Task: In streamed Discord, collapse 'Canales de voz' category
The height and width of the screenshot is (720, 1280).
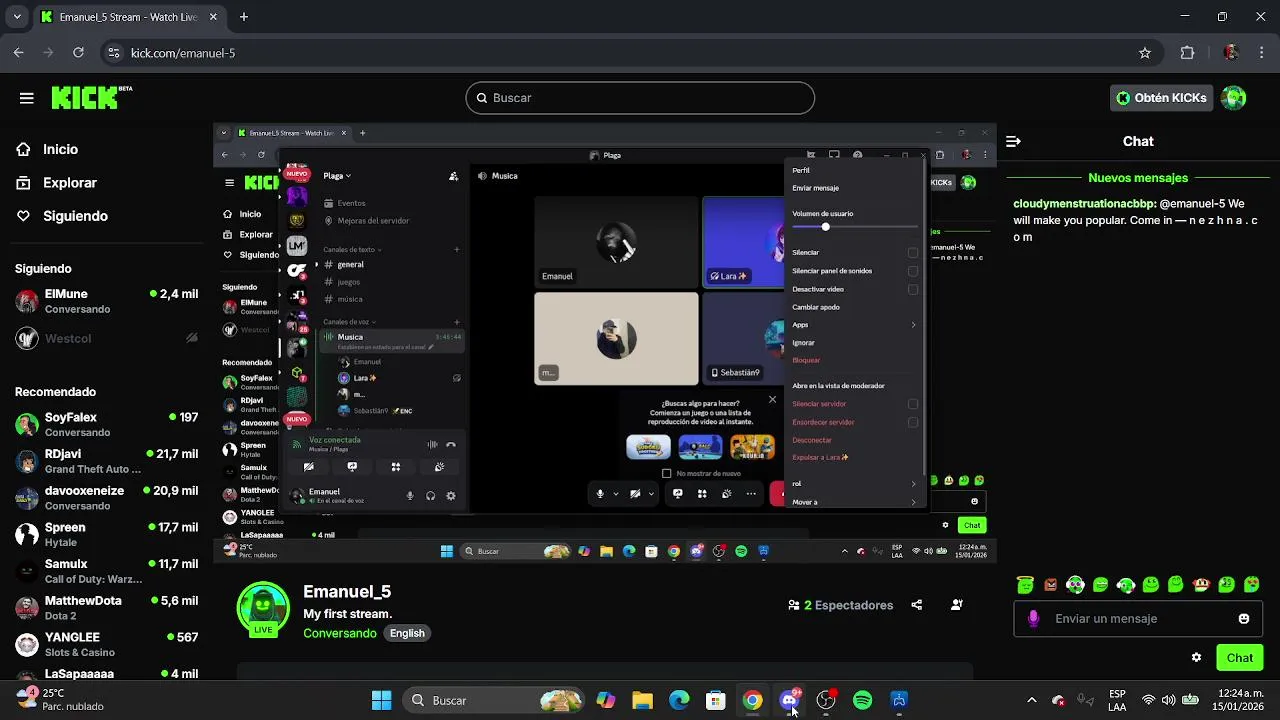Action: tap(348, 322)
